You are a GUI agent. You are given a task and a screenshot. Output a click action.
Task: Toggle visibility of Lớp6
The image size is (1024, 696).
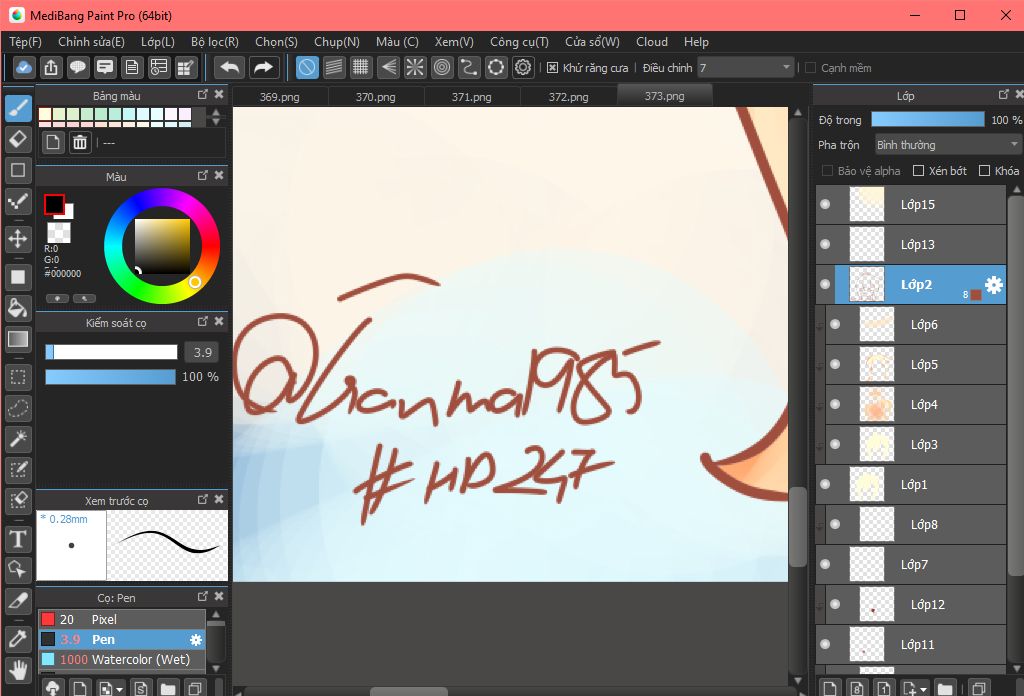835,324
